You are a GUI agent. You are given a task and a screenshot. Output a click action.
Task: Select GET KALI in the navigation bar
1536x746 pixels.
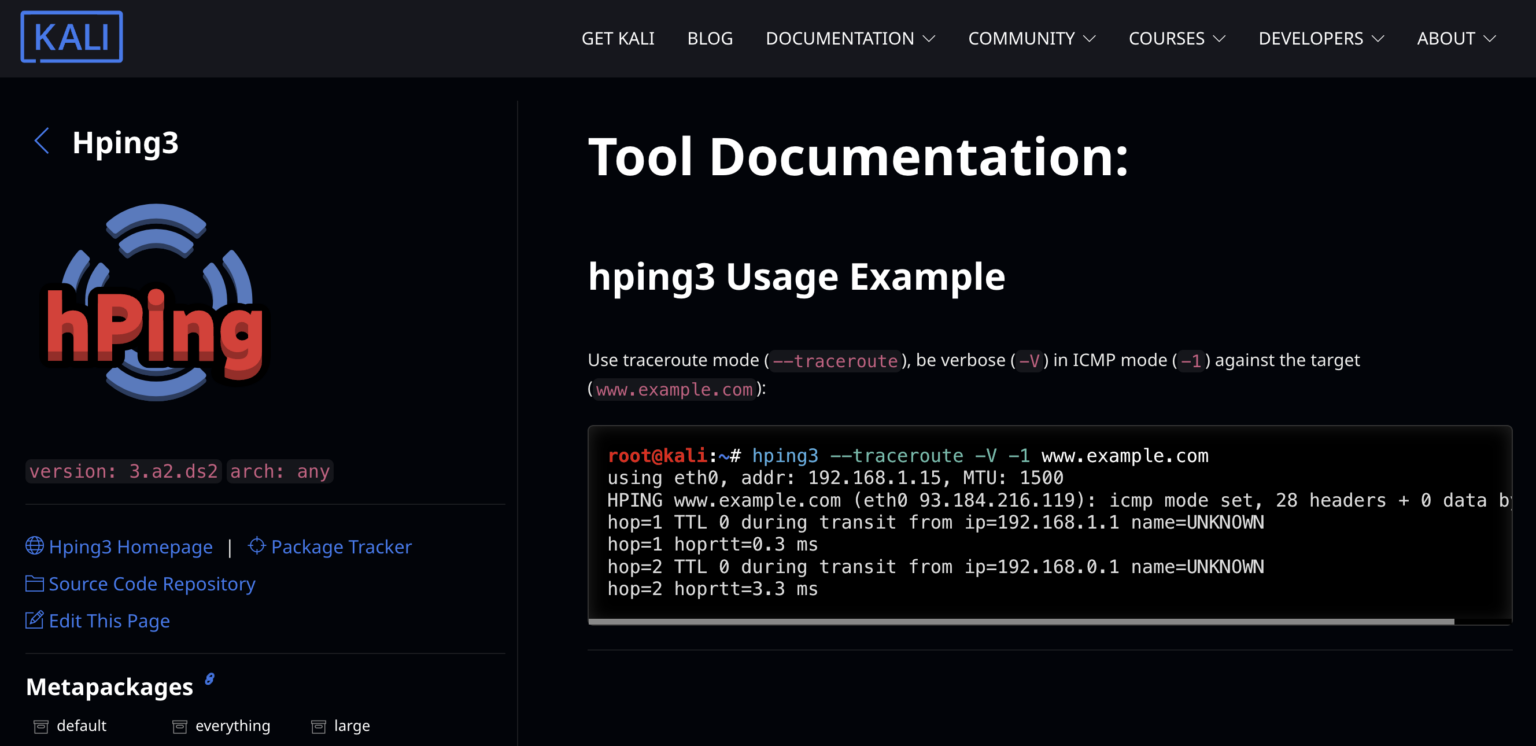coord(618,38)
